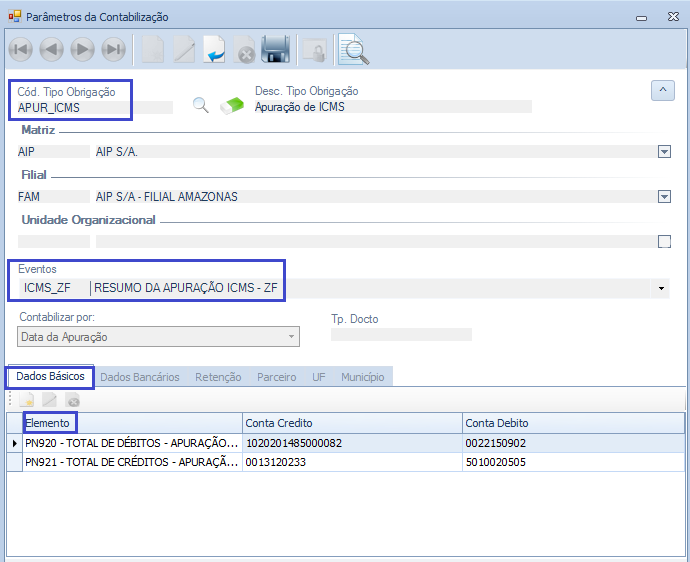Image resolution: width=690 pixels, height=562 pixels.
Task: Click the PN920 row selector arrow
Action: click(15, 443)
